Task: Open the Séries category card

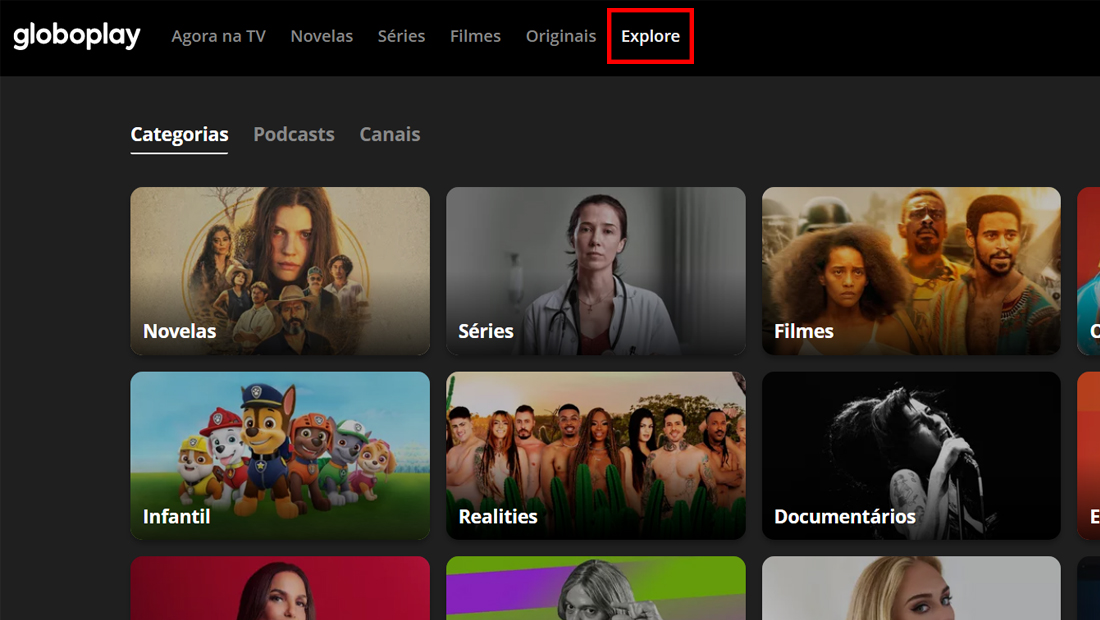Action: coord(596,271)
